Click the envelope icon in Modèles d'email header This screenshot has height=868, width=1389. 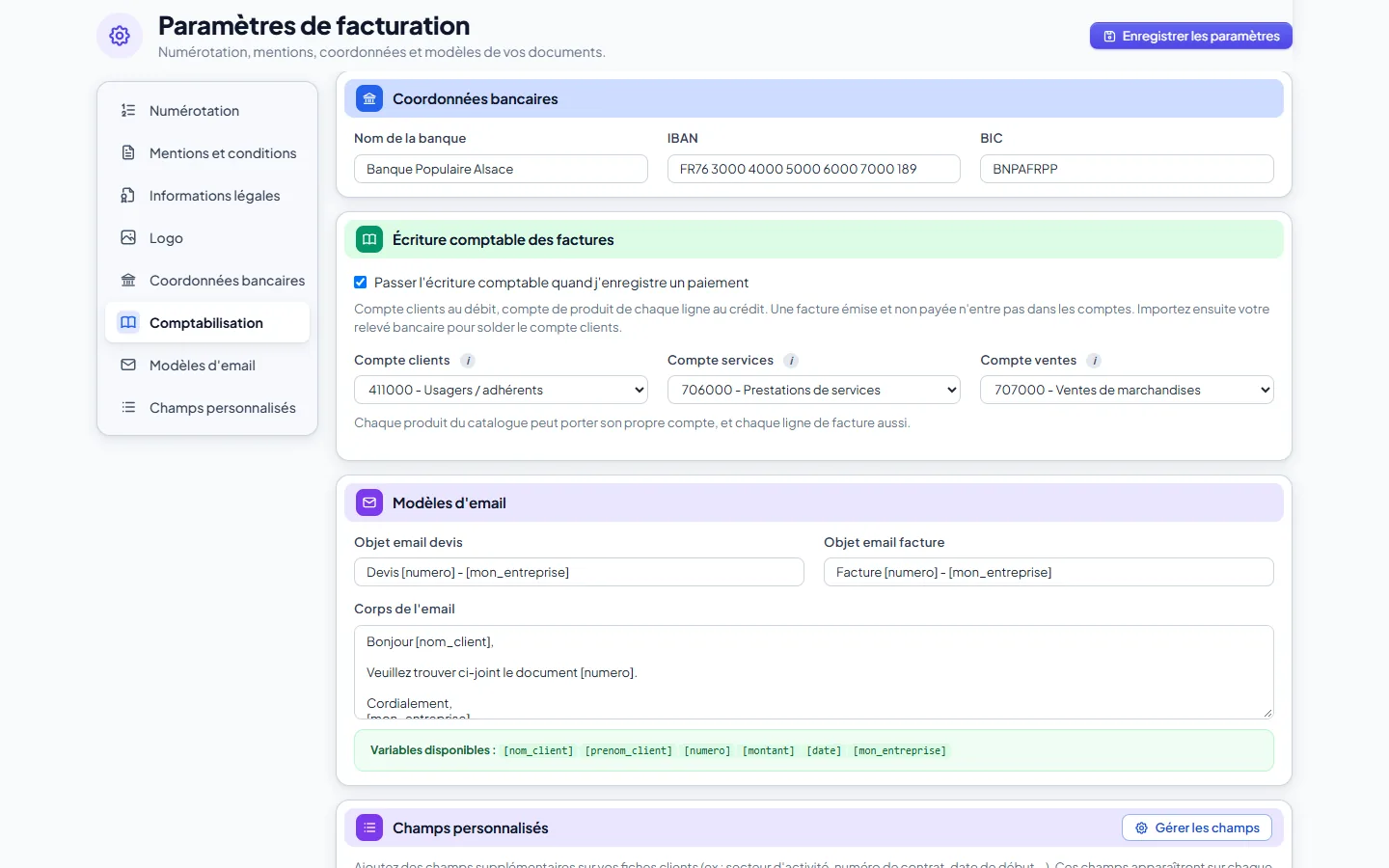pyautogui.click(x=369, y=502)
